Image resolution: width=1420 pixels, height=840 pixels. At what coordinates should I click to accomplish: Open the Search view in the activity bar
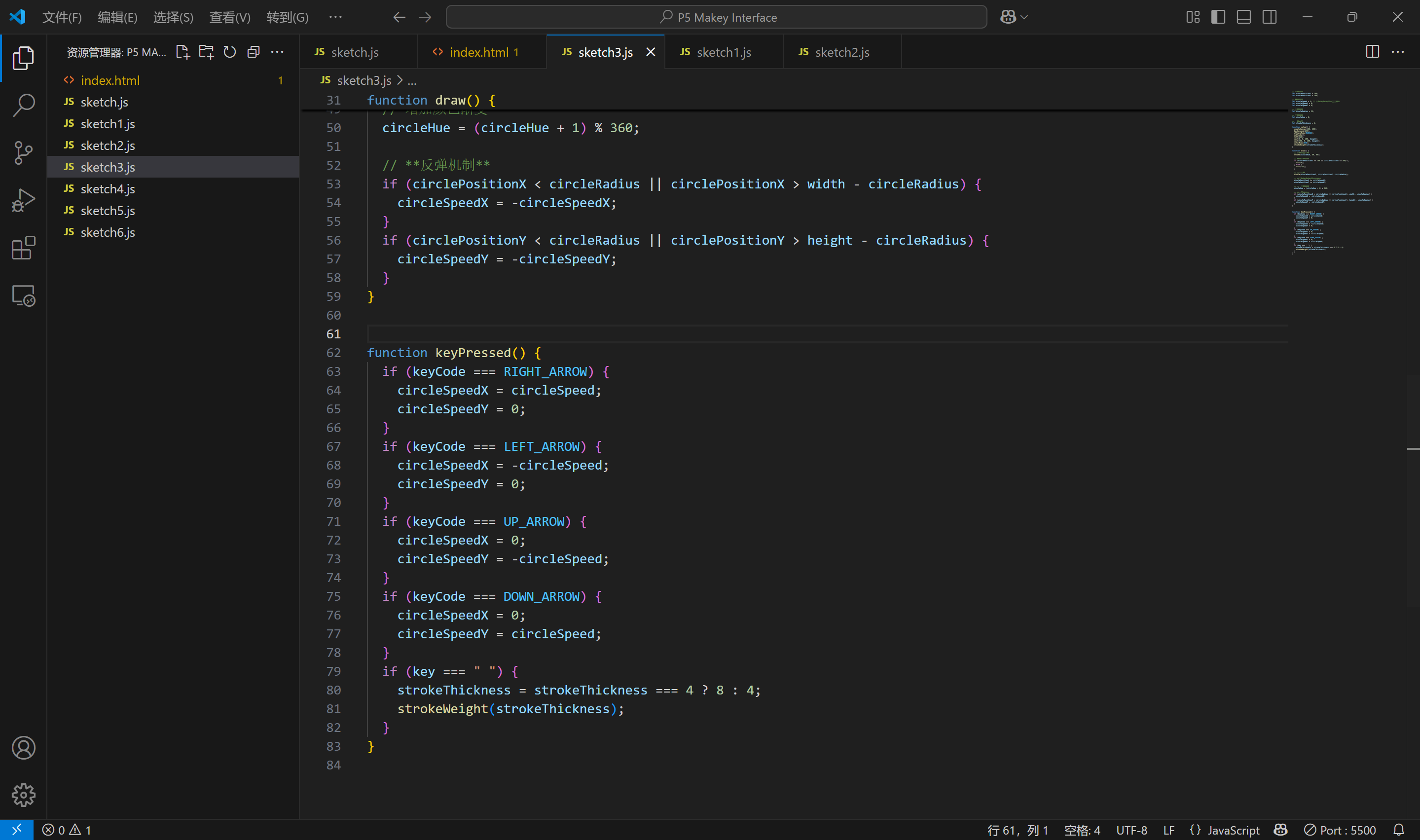[x=23, y=105]
